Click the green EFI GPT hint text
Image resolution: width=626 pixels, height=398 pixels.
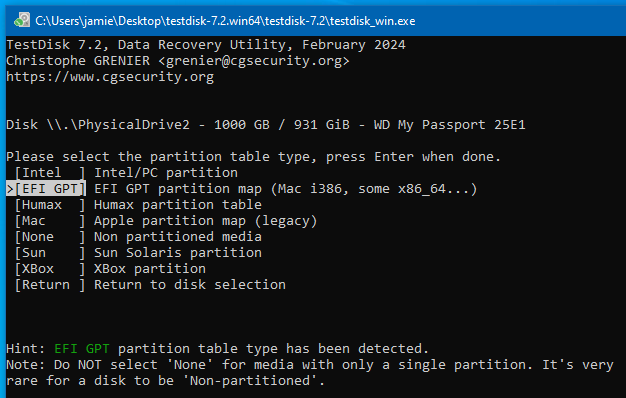pyautogui.click(x=82, y=348)
